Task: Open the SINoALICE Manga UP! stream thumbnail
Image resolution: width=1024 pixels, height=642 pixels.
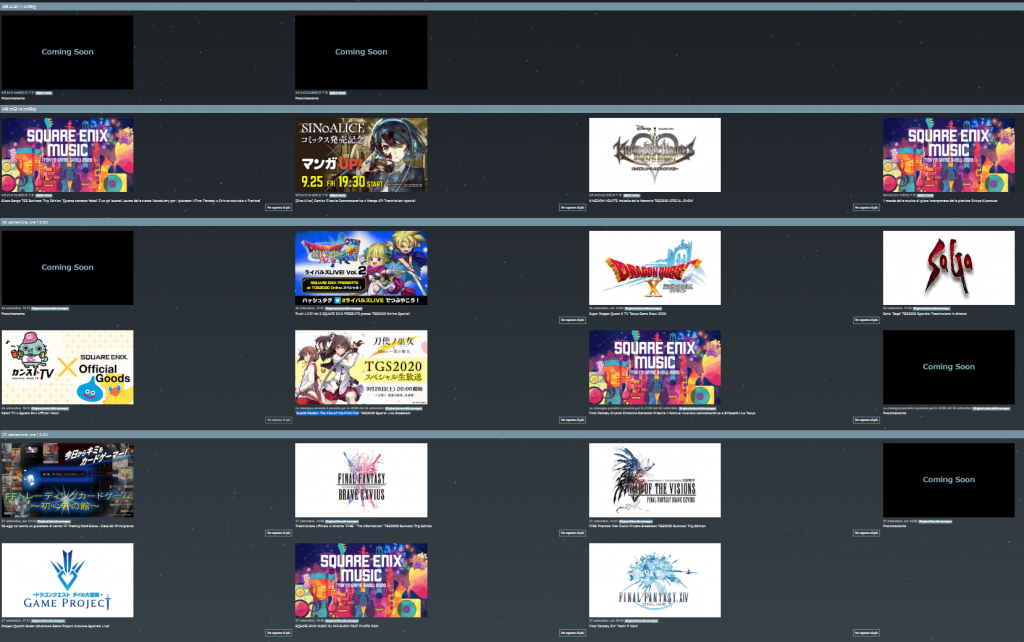Action: (x=361, y=155)
